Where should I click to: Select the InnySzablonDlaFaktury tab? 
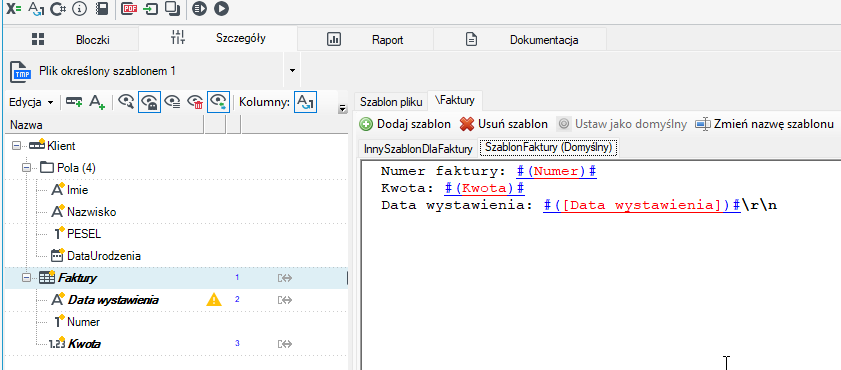(x=418, y=149)
